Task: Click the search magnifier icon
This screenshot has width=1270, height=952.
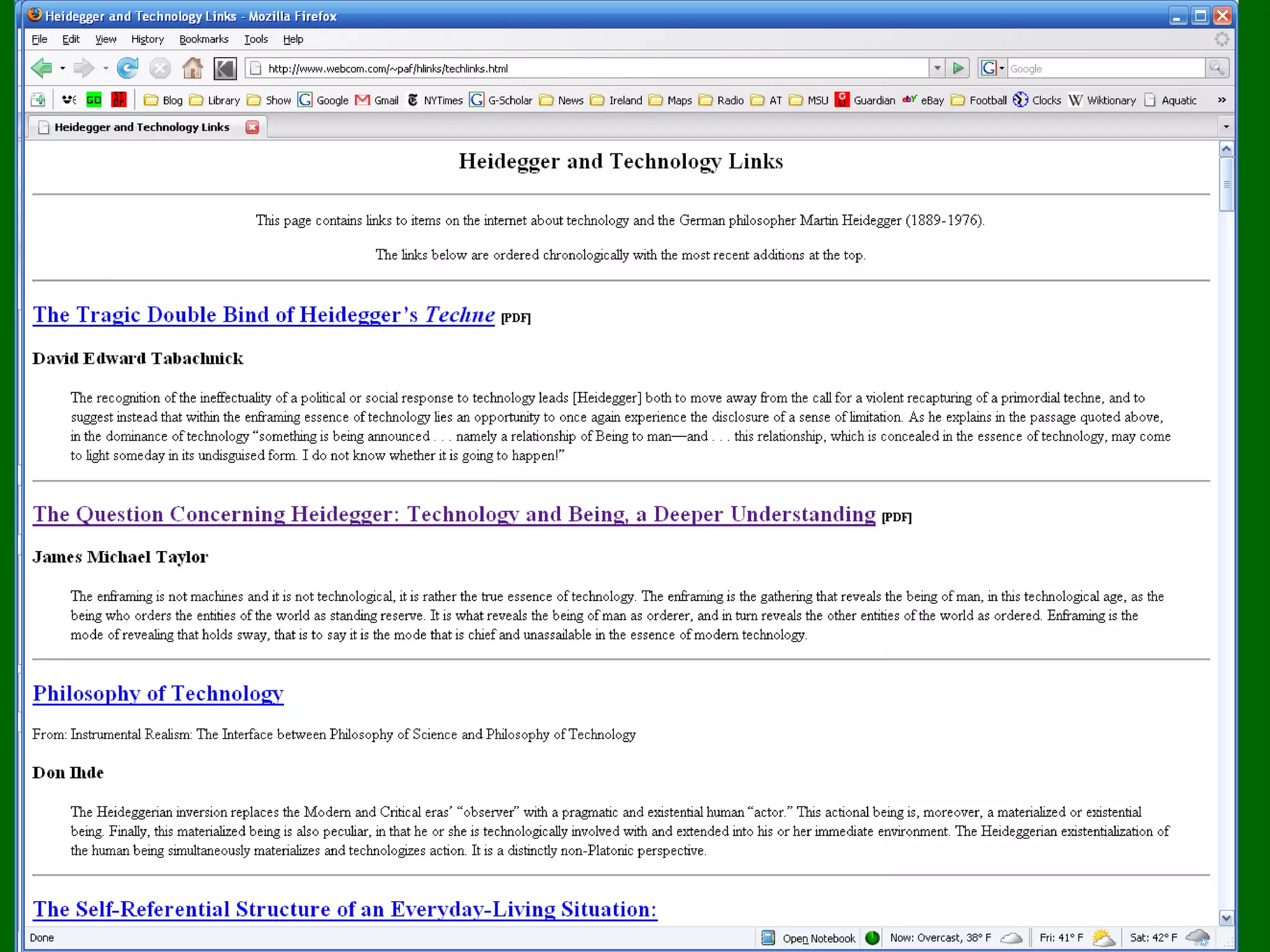Action: point(1216,68)
